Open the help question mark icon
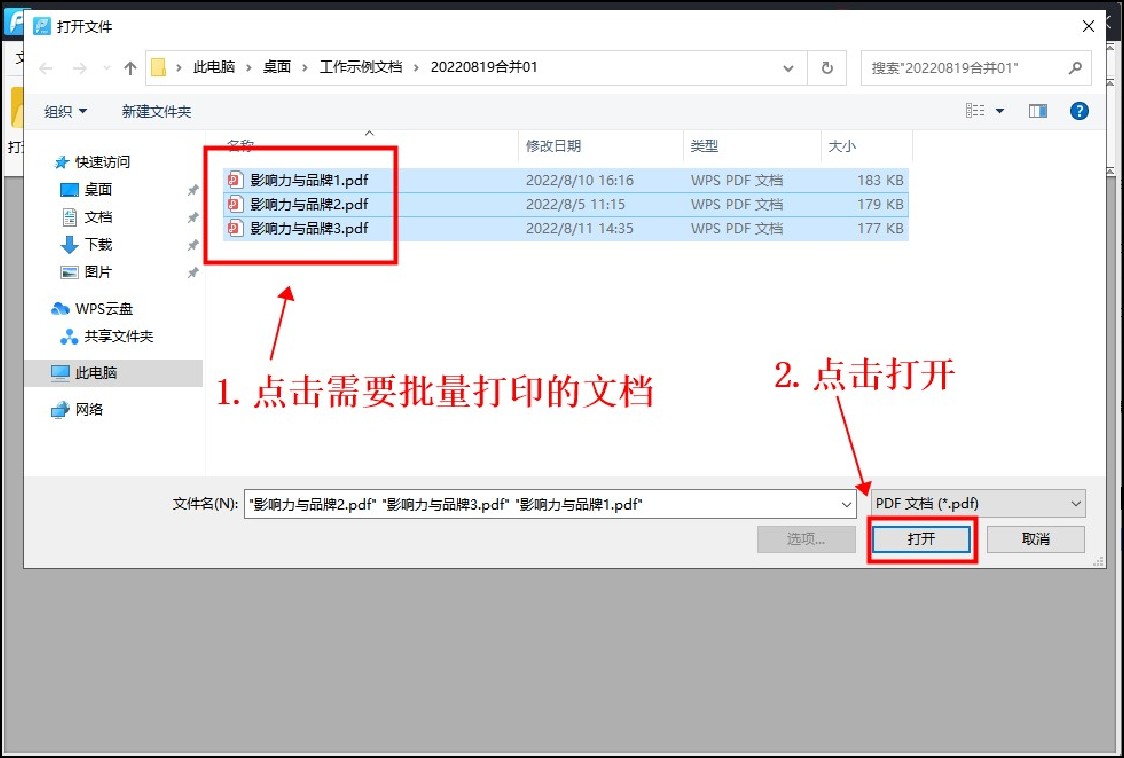The image size is (1124, 758). tap(1079, 110)
